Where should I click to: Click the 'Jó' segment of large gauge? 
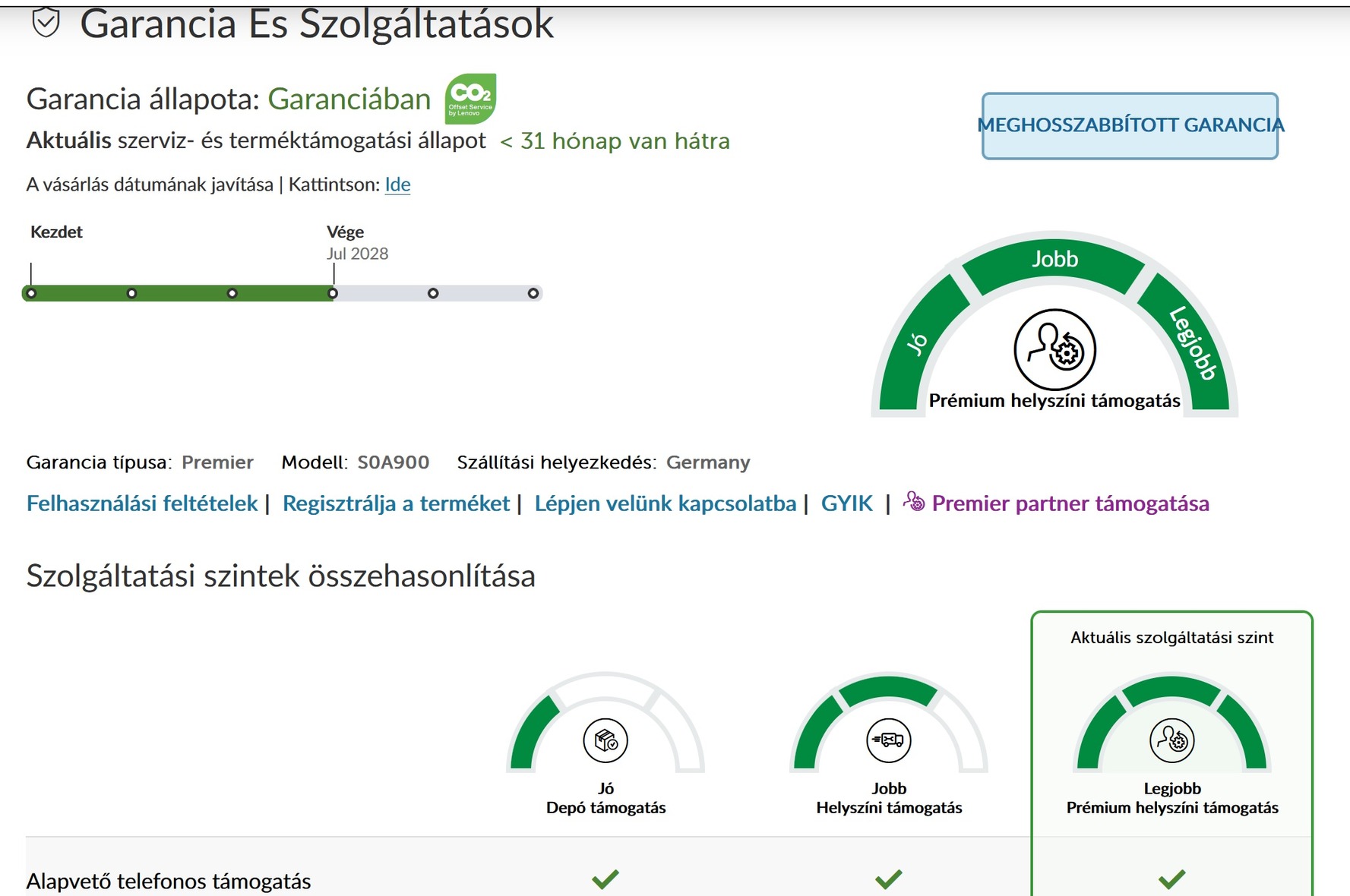[918, 343]
